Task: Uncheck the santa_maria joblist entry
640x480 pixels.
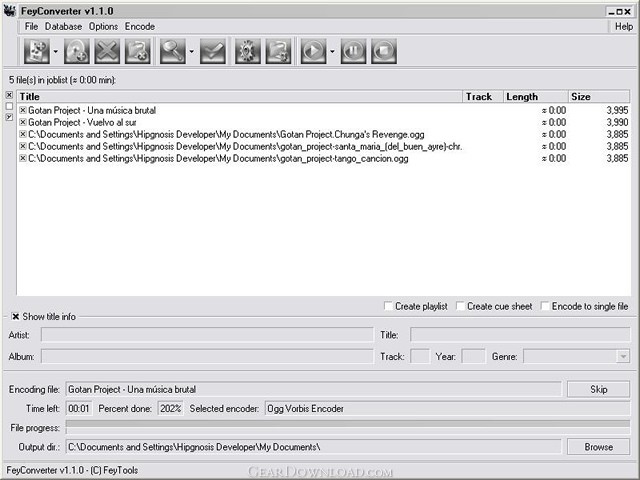Action: (23, 146)
